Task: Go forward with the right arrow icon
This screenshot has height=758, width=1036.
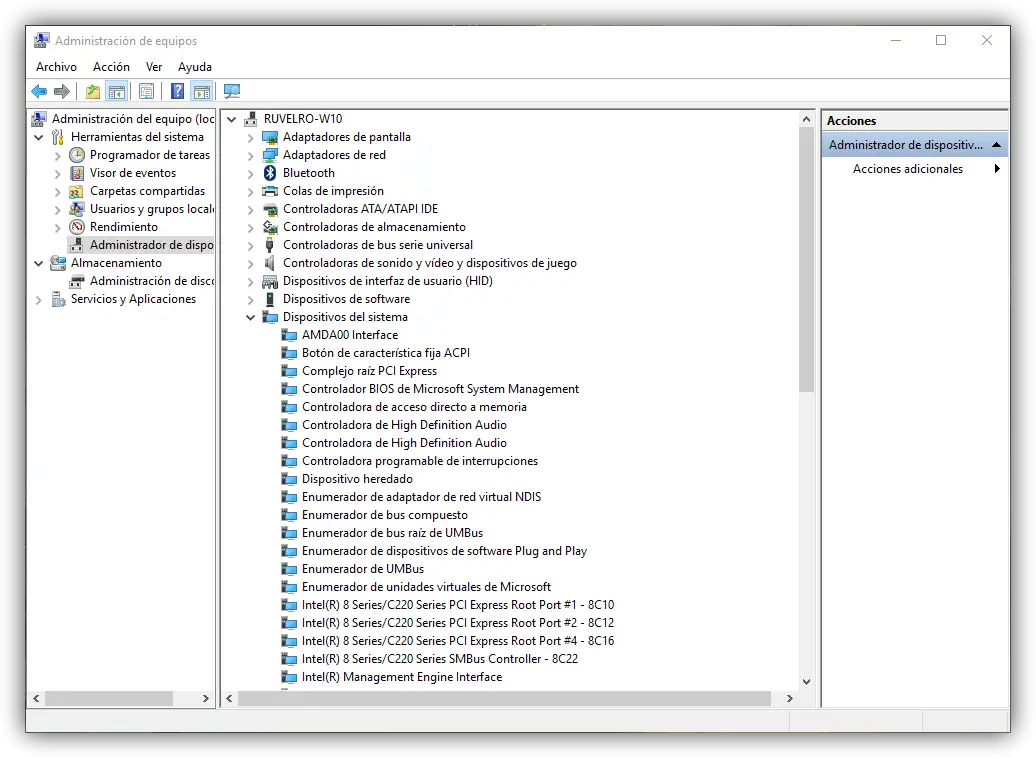Action: 62,91
